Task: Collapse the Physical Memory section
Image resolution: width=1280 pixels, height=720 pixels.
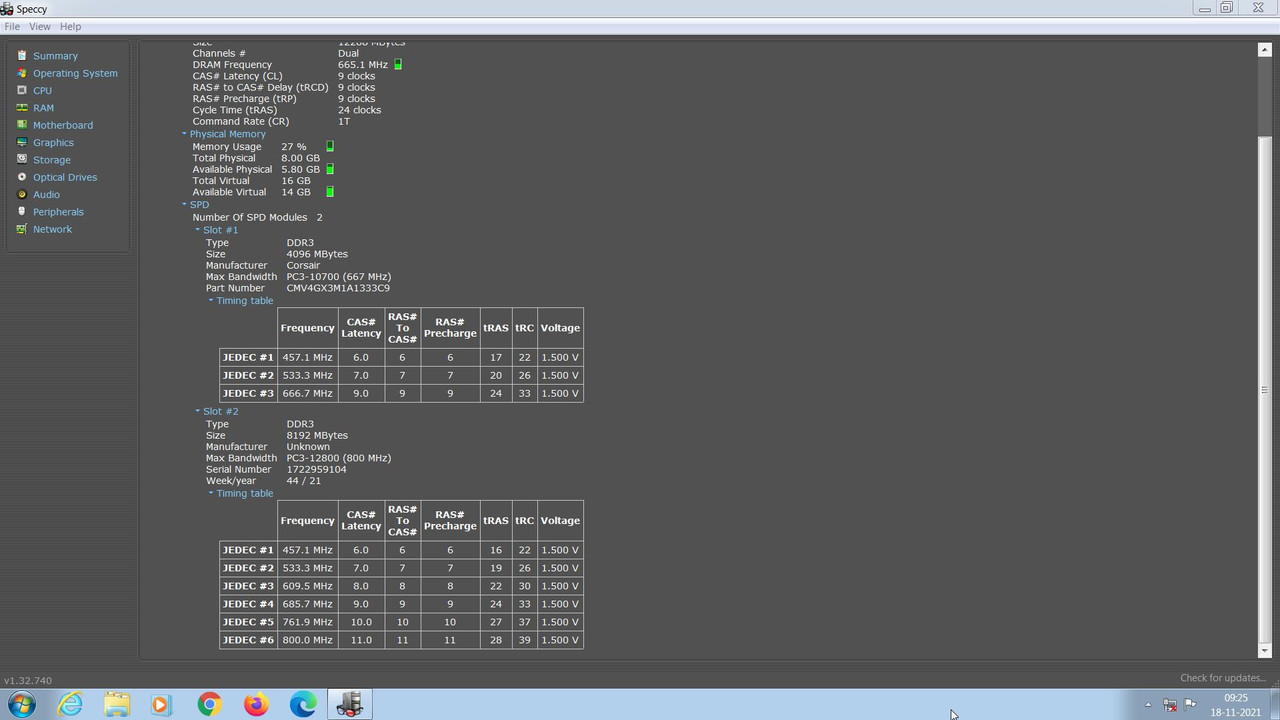Action: [x=185, y=134]
